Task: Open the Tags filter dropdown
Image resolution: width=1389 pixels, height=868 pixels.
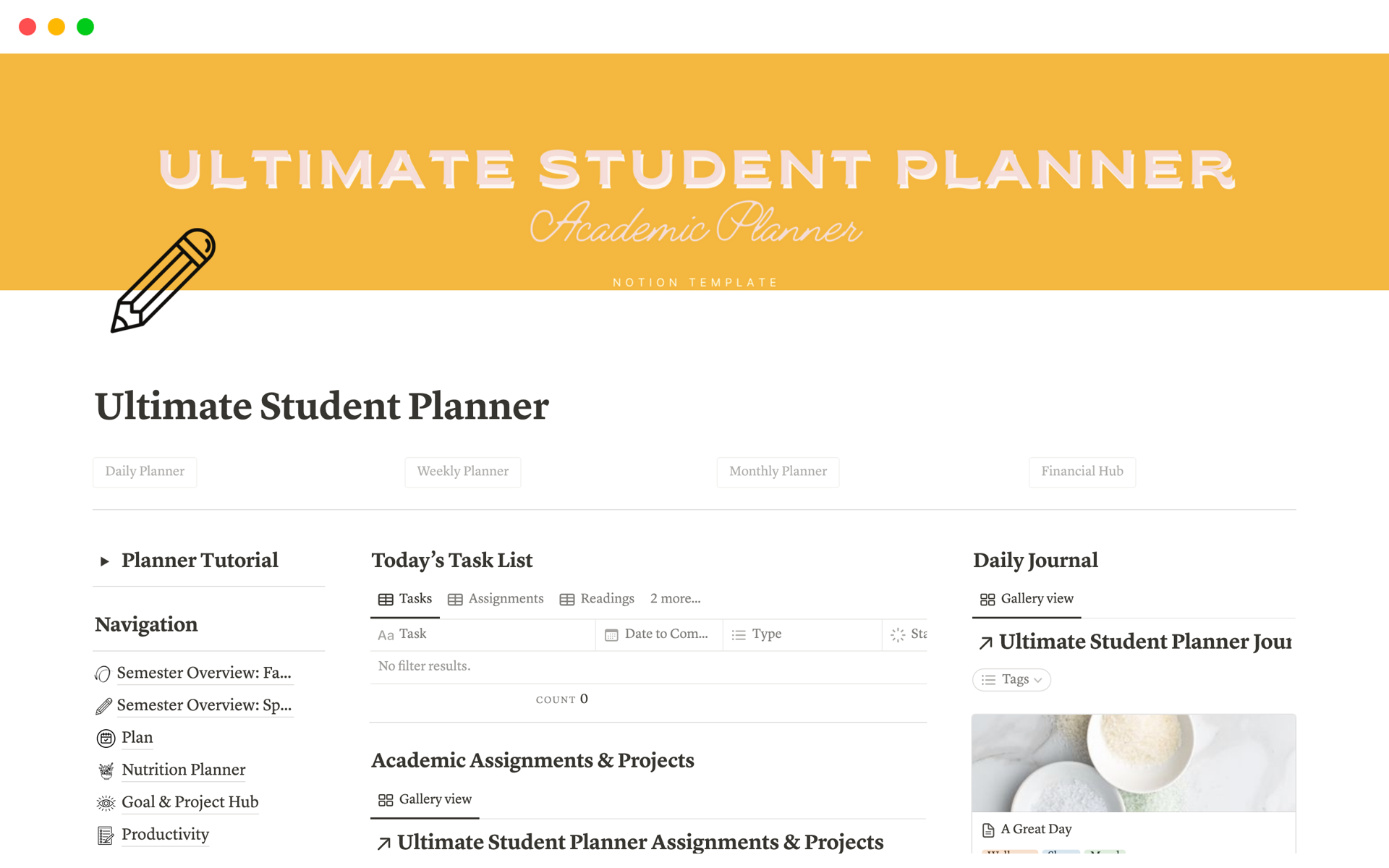Action: click(1011, 680)
